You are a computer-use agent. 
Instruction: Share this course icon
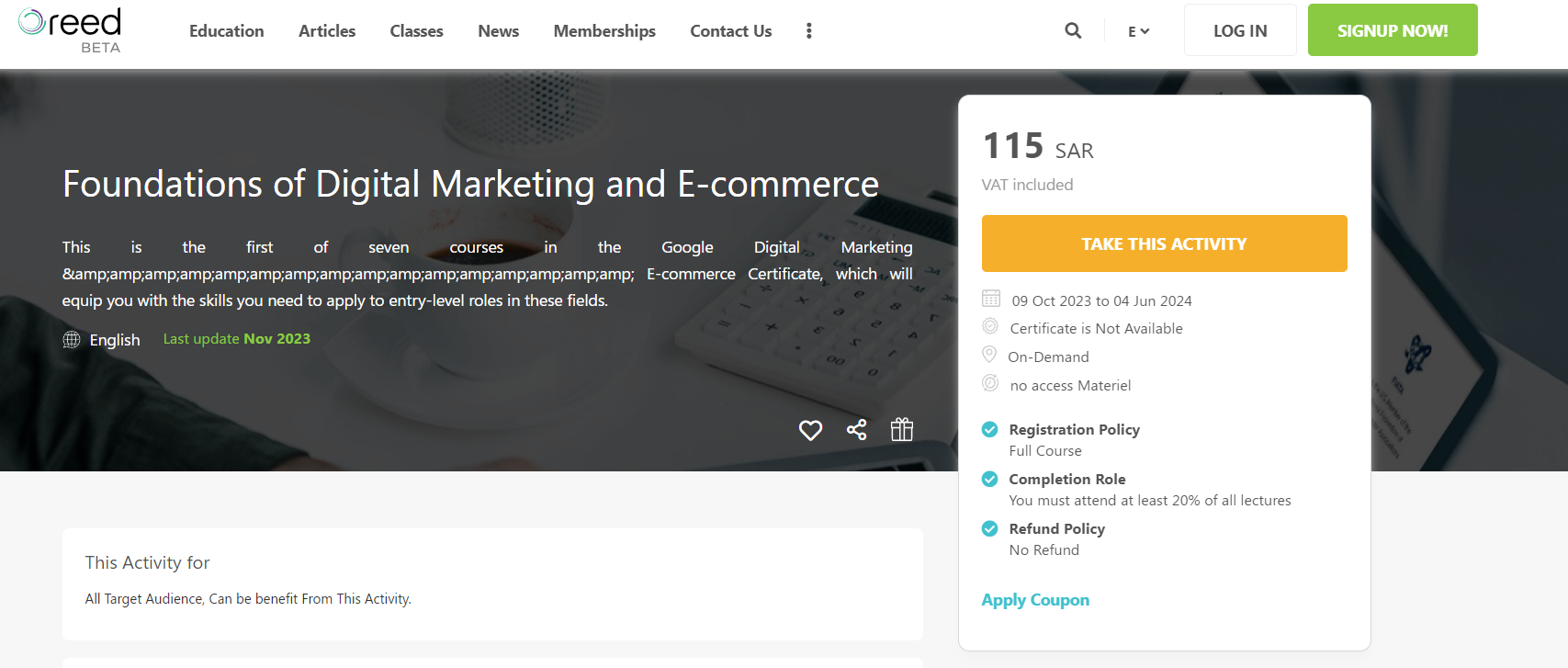tap(857, 429)
